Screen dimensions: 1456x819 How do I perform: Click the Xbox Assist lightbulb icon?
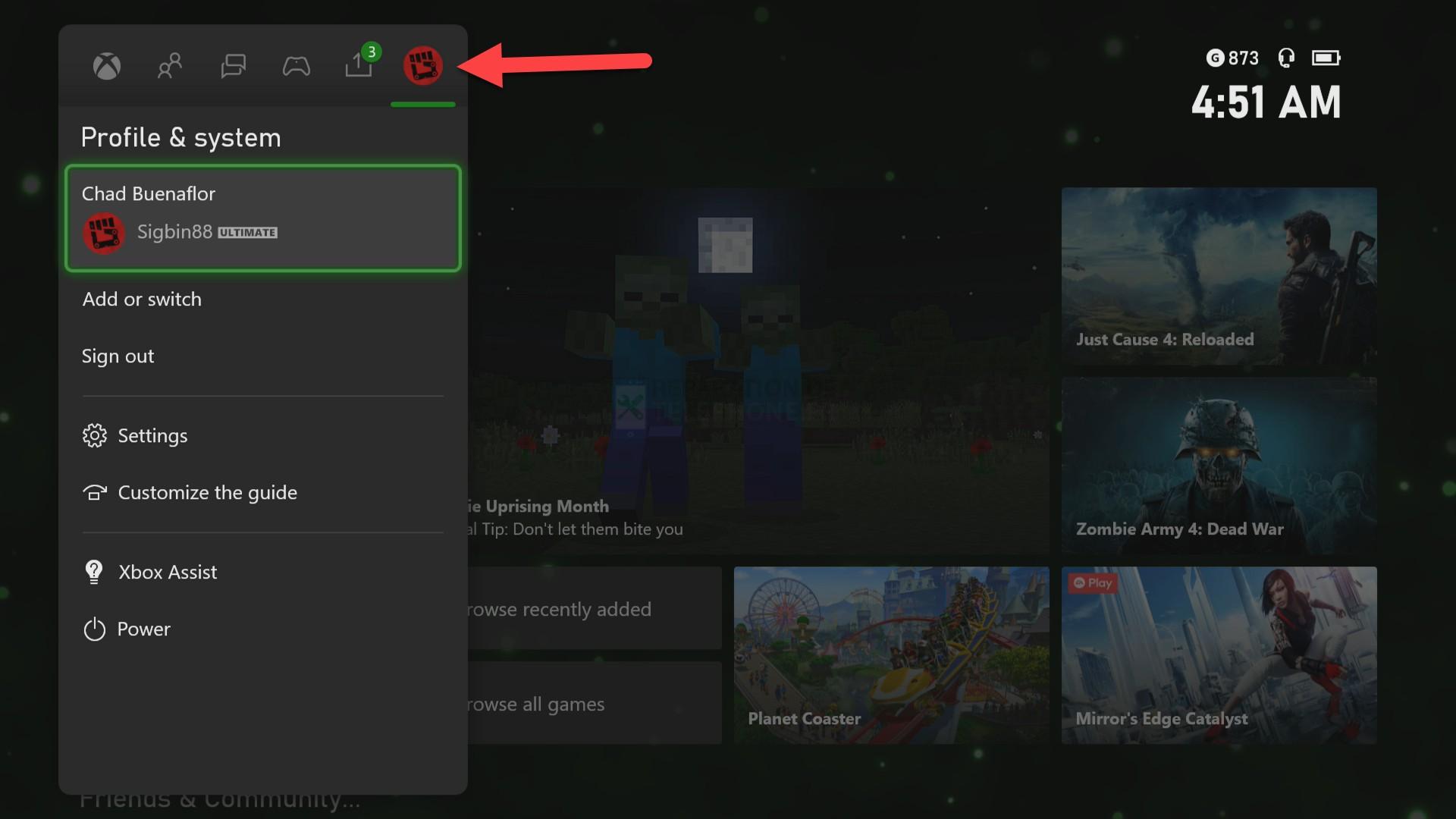click(94, 572)
